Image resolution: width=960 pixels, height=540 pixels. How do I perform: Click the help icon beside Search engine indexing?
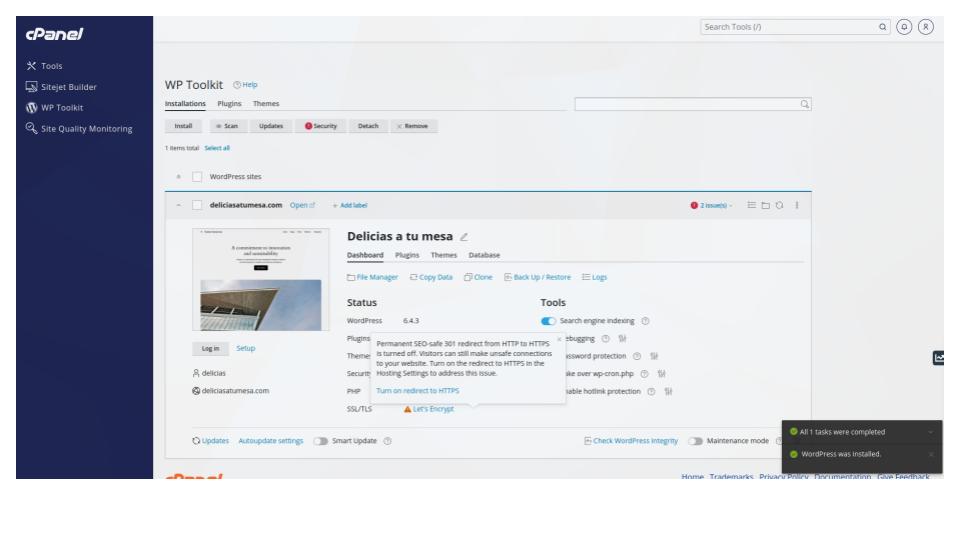[x=645, y=321]
